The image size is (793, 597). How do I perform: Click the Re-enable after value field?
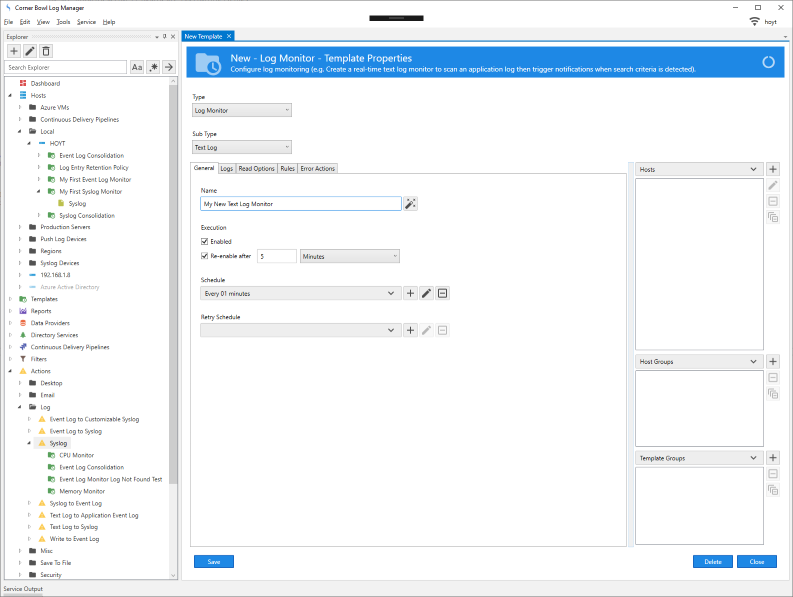coord(277,257)
